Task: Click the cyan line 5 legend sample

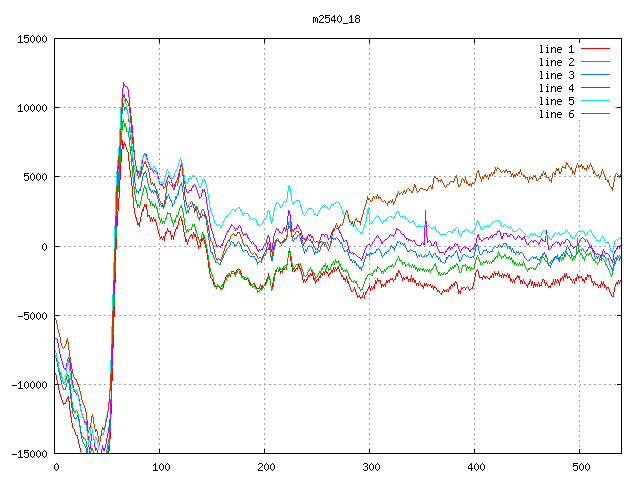Action: tap(595, 101)
